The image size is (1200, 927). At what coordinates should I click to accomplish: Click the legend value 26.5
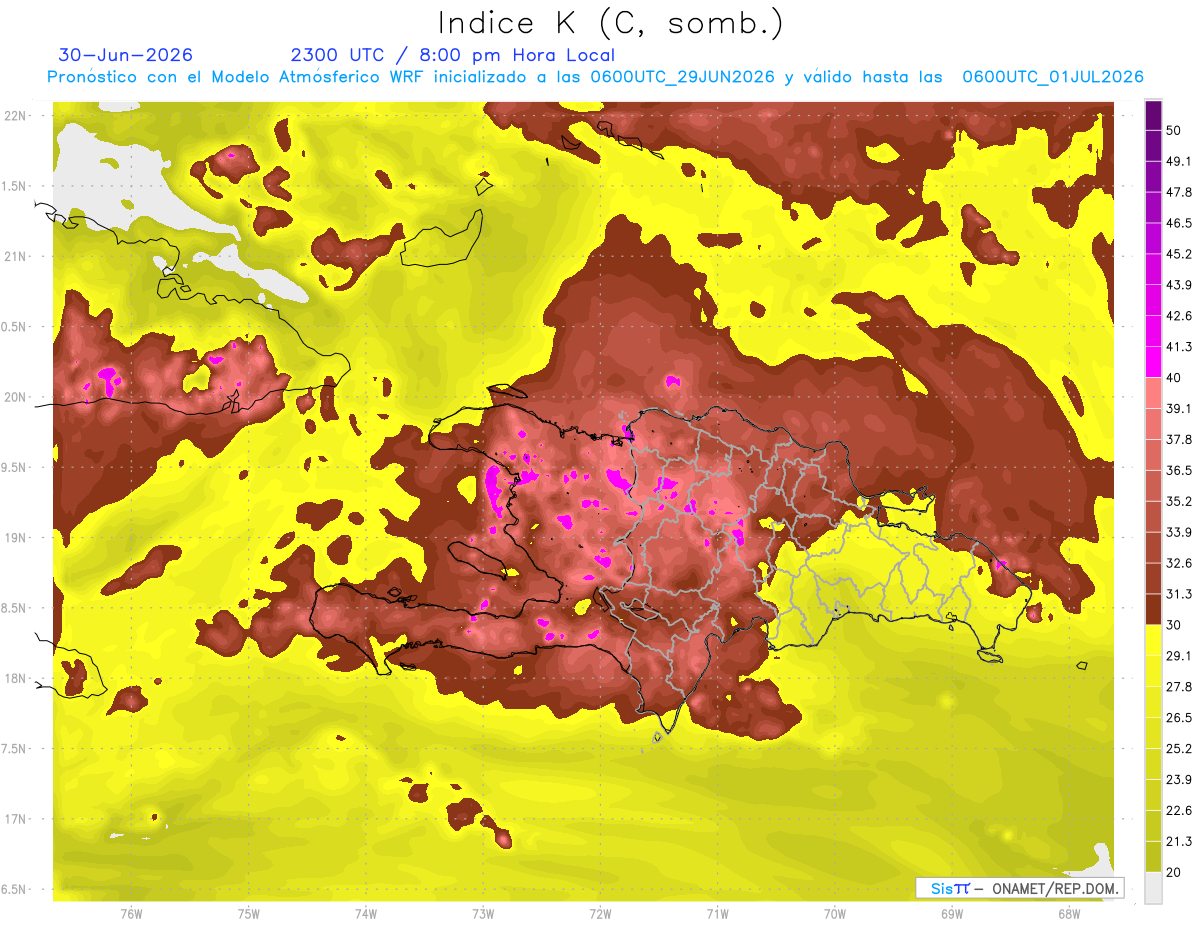(1178, 718)
